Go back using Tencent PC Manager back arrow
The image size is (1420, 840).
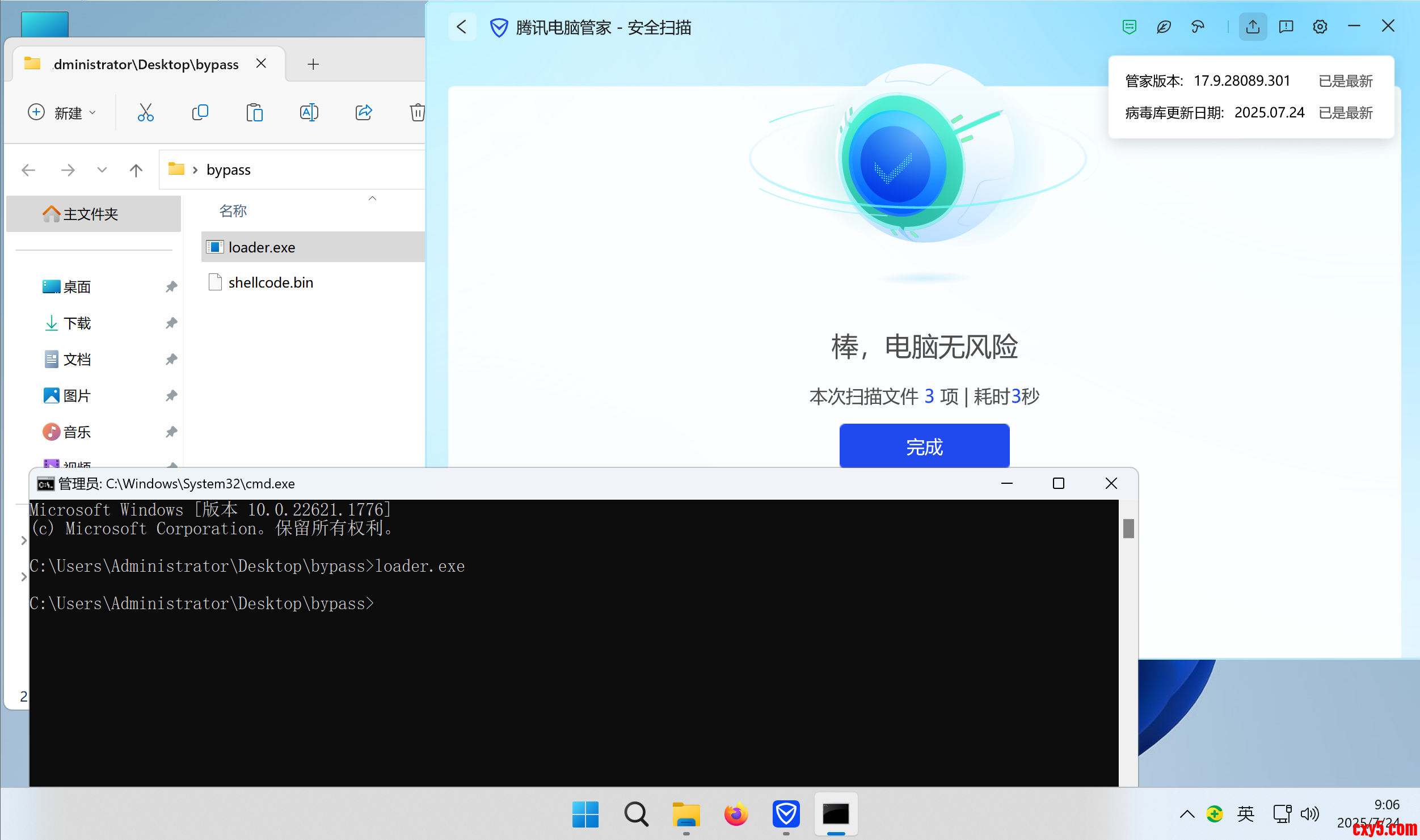click(462, 27)
